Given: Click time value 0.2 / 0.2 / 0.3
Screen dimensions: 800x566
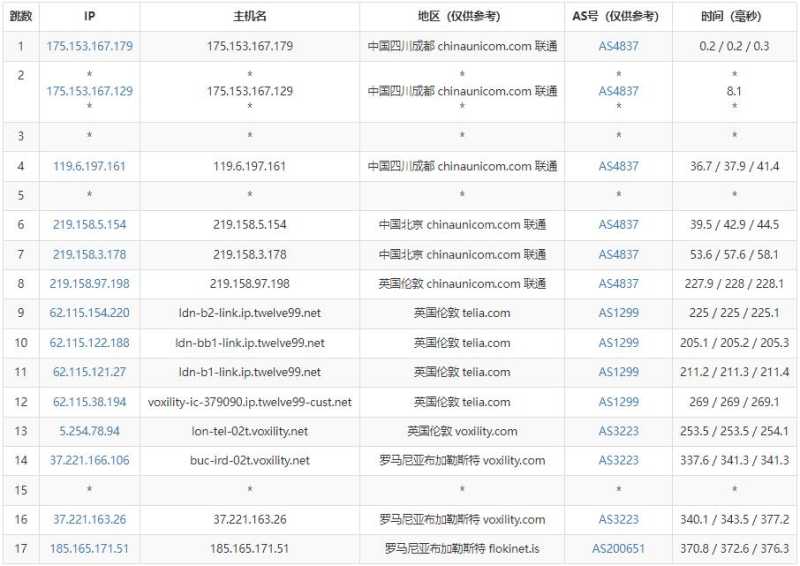Looking at the screenshot, I should coord(734,46).
